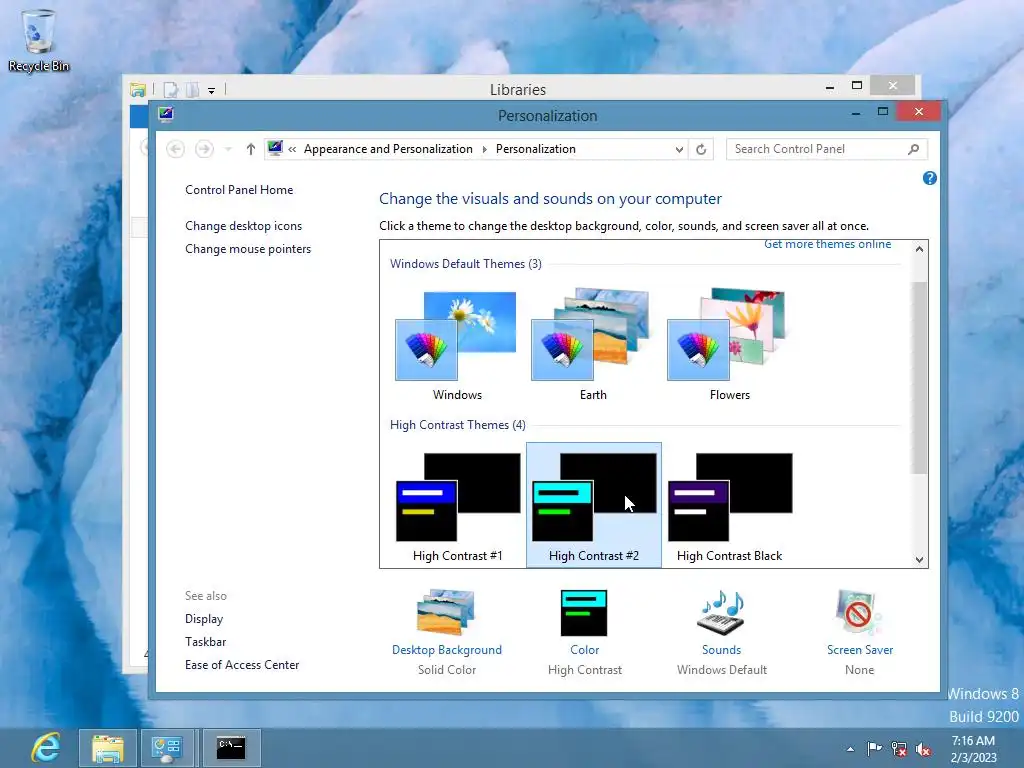Open the Desktop Background settings icon
Screen dimensions: 1024x768
(446, 612)
